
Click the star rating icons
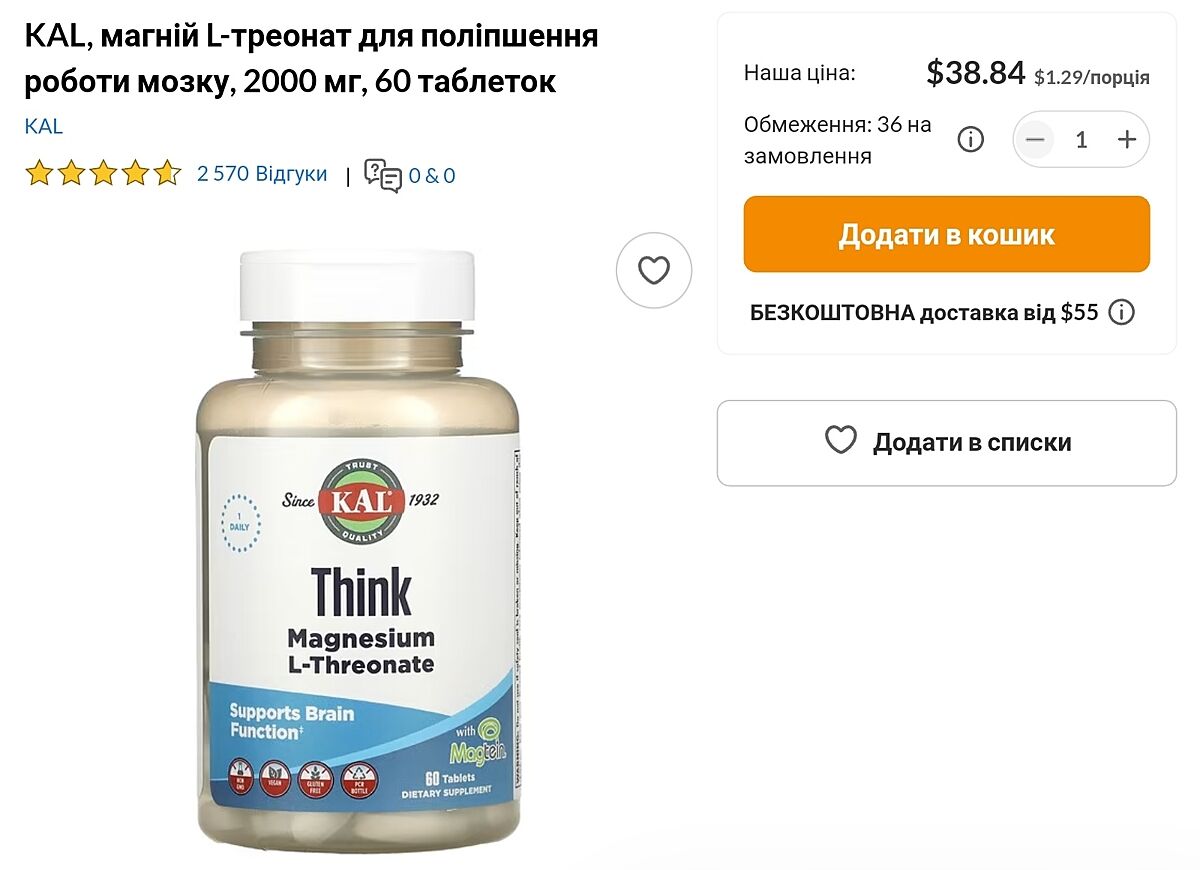tap(103, 174)
